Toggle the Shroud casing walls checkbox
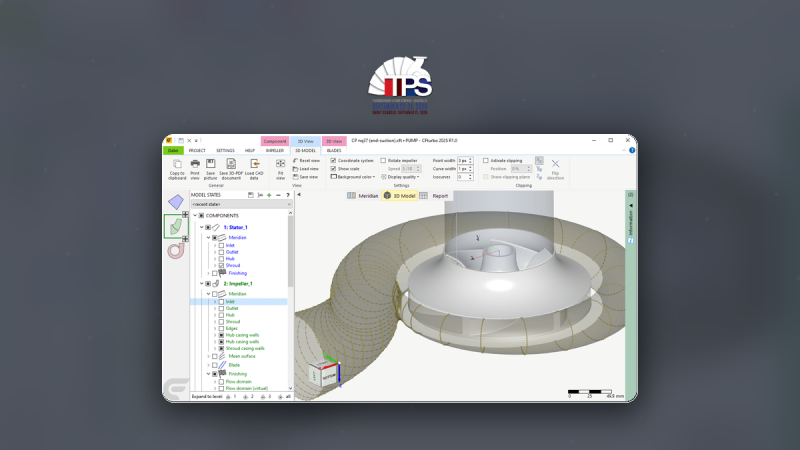This screenshot has width=800, height=450. pos(221,348)
